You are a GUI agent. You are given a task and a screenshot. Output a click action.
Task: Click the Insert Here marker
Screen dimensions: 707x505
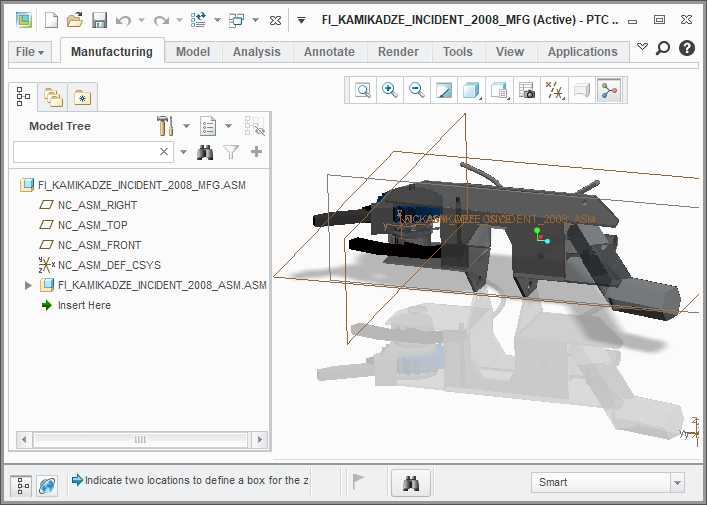click(76, 305)
